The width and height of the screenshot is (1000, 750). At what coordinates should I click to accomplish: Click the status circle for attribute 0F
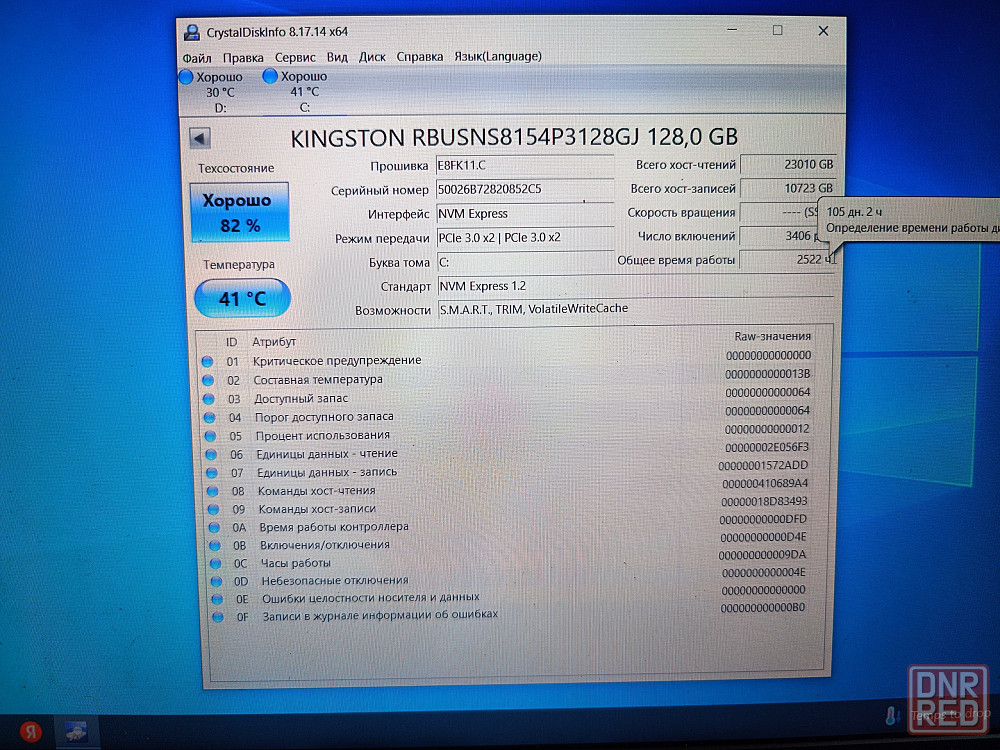point(217,617)
